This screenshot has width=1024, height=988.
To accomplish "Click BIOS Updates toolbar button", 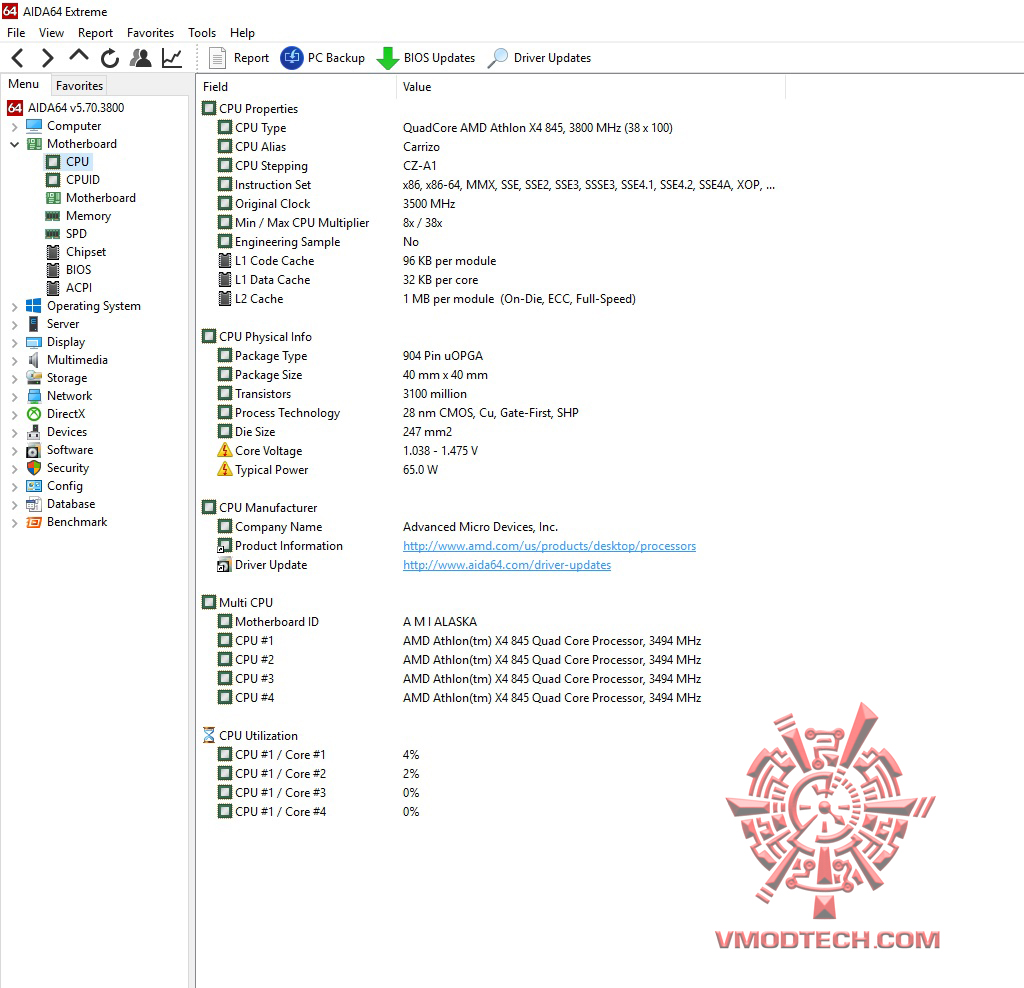I will pyautogui.click(x=426, y=58).
